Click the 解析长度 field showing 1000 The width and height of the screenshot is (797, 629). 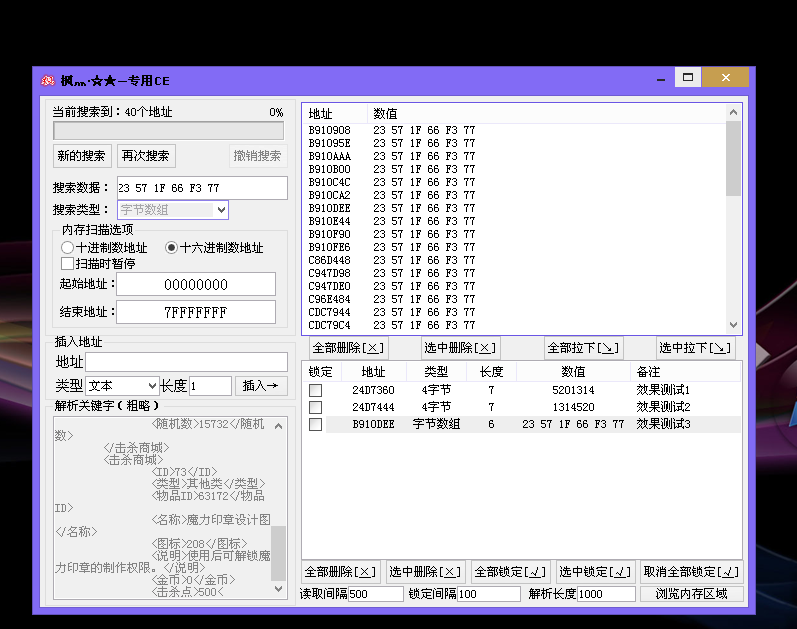606,594
